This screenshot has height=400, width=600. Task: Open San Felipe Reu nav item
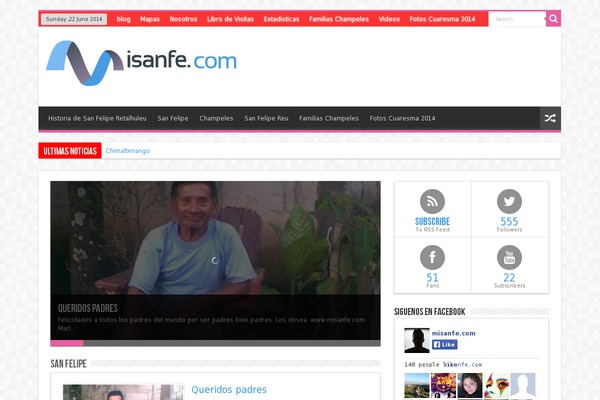[266, 118]
